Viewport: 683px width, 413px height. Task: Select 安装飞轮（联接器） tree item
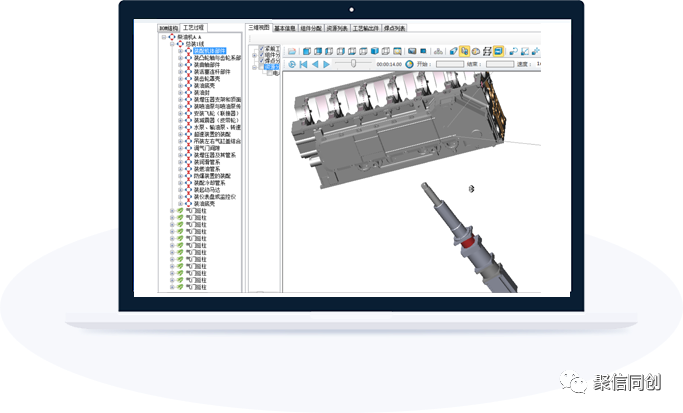216,113
